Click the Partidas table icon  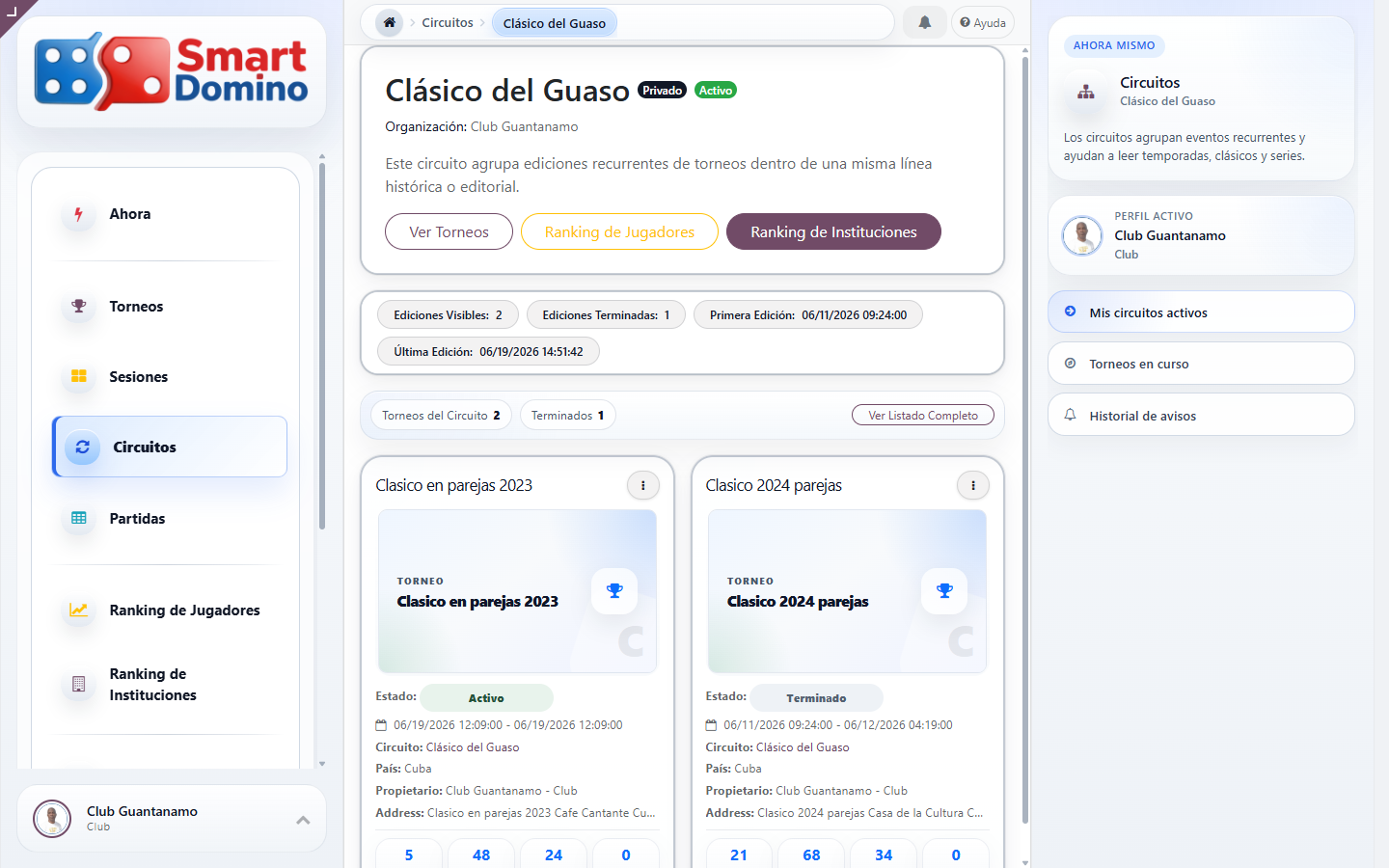(x=79, y=518)
